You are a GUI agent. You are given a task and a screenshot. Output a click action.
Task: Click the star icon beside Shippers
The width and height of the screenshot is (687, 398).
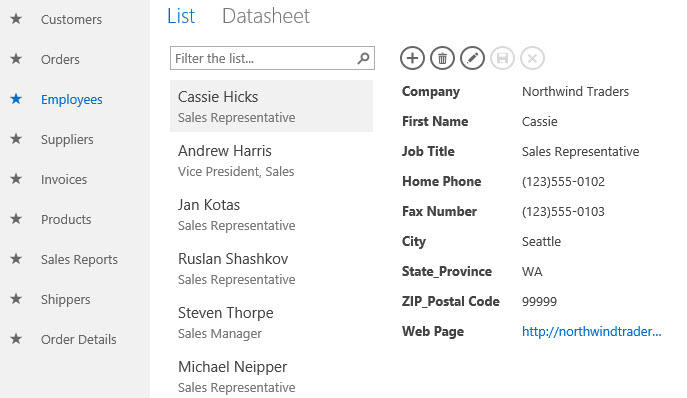coord(16,299)
